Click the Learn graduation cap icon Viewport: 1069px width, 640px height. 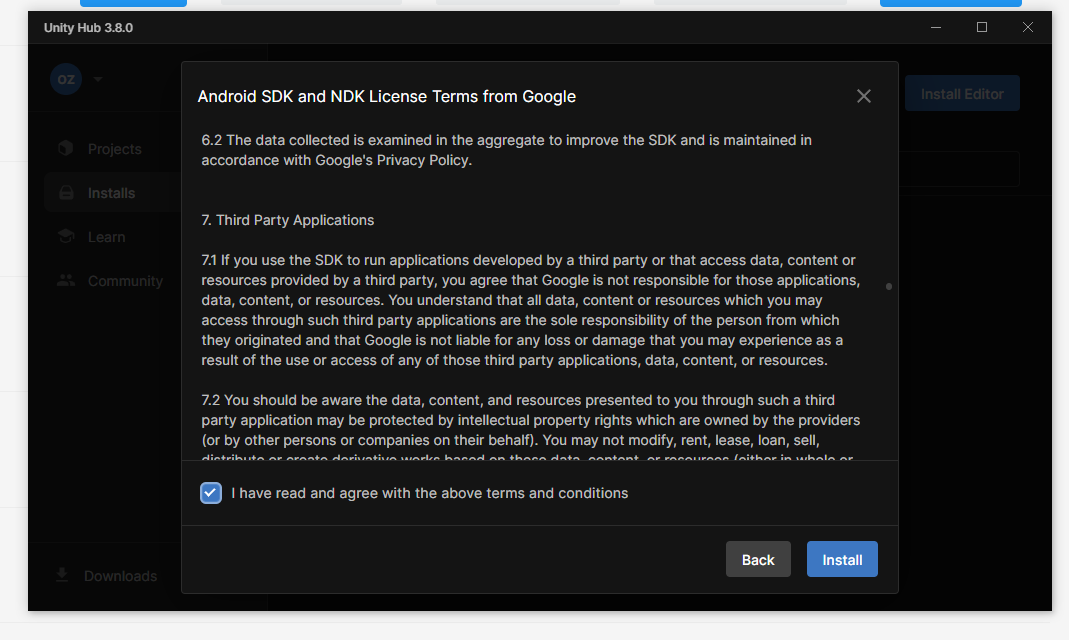pyautogui.click(x=66, y=236)
